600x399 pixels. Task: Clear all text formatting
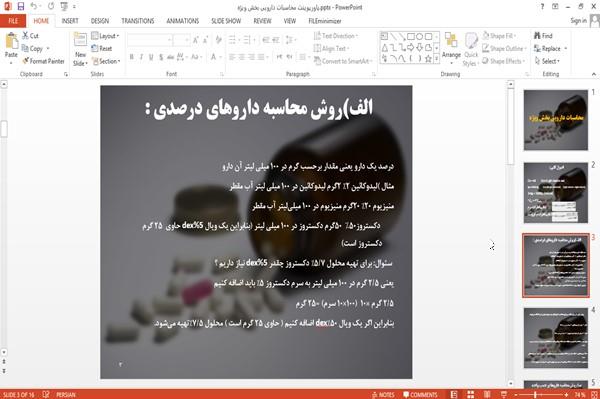tap(218, 40)
